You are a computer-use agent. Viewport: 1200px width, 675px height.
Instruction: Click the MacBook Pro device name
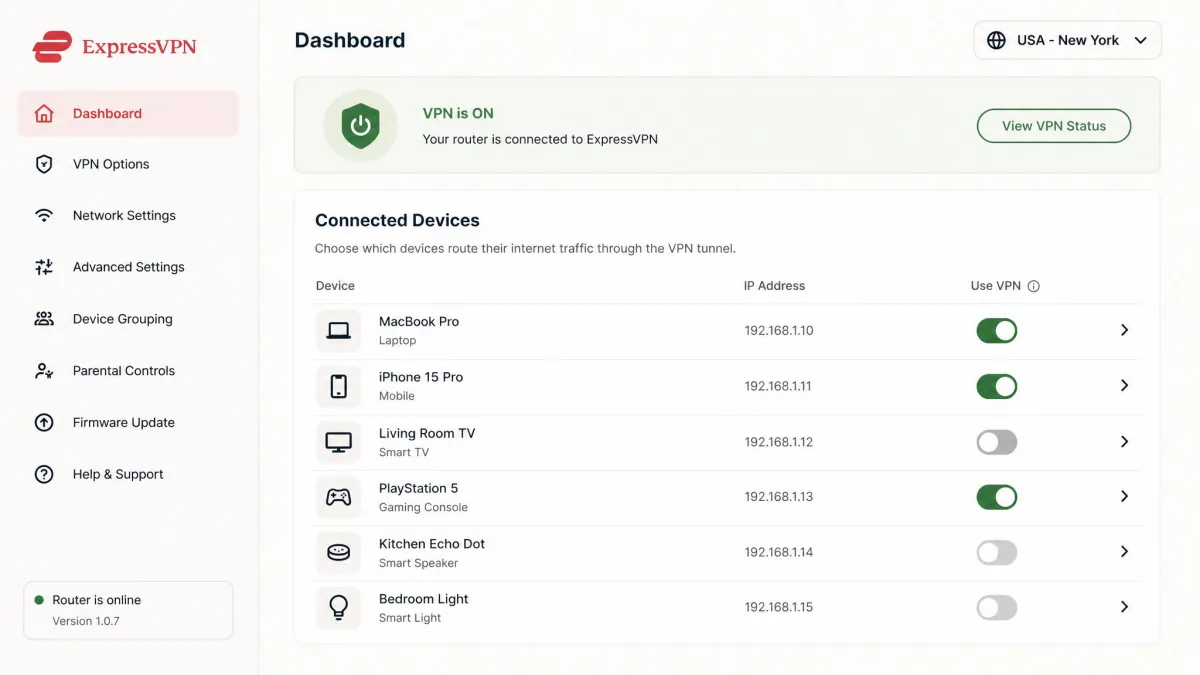(x=419, y=322)
